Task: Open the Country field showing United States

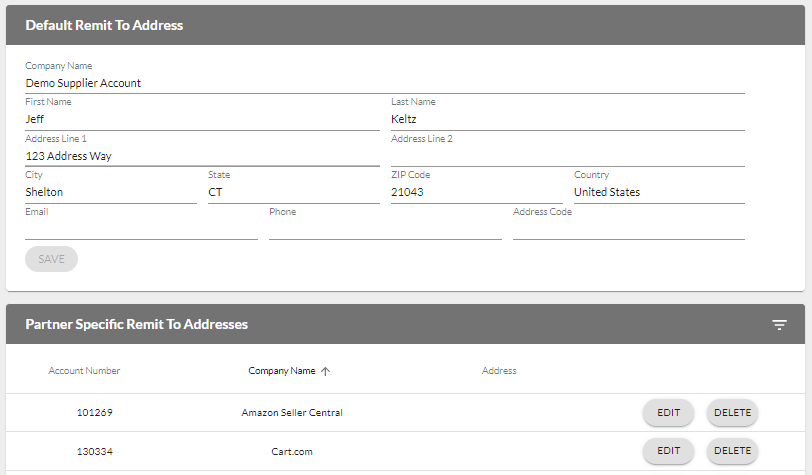Action: (x=658, y=192)
